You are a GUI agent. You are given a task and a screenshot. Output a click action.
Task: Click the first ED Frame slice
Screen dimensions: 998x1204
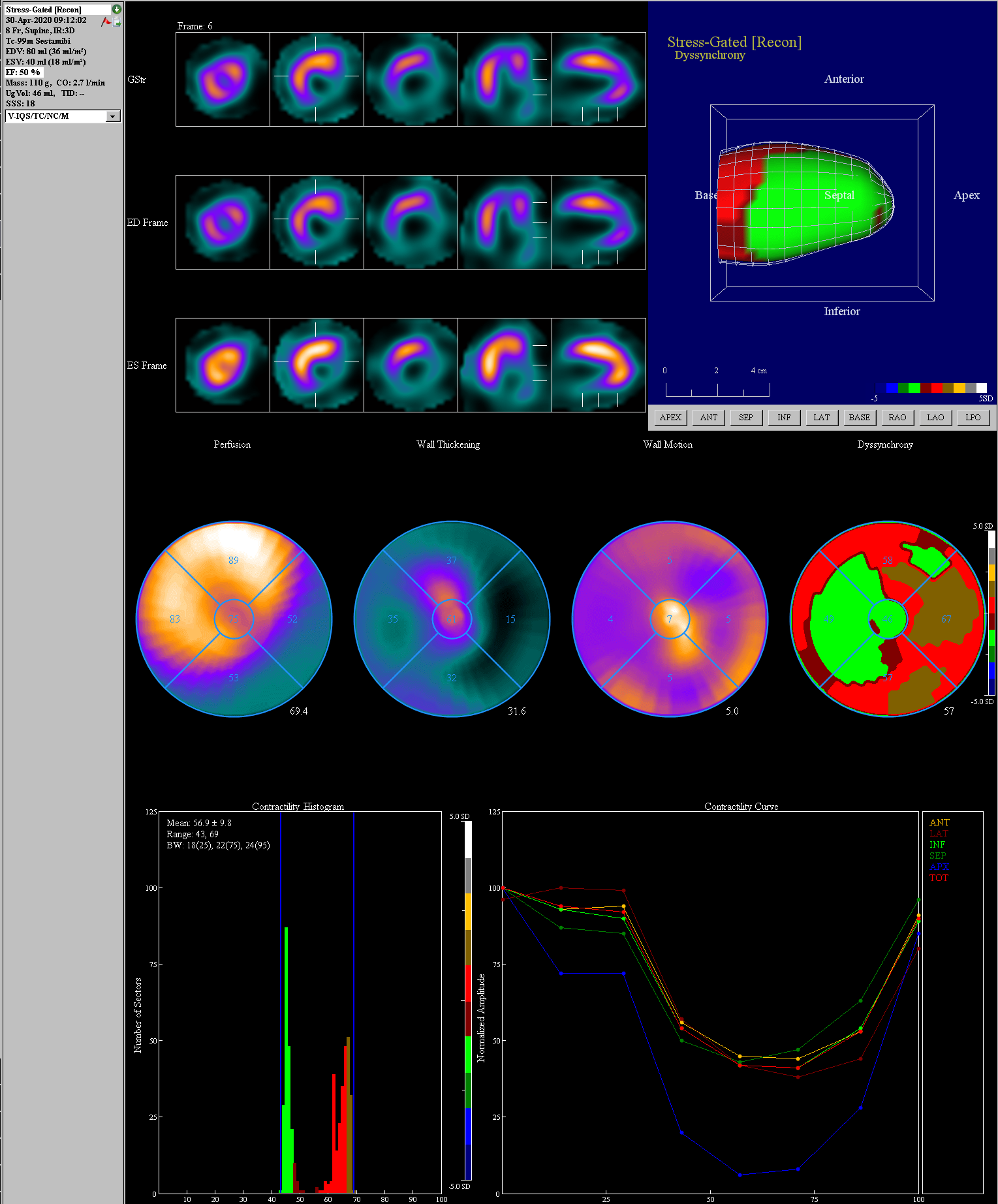pyautogui.click(x=223, y=222)
